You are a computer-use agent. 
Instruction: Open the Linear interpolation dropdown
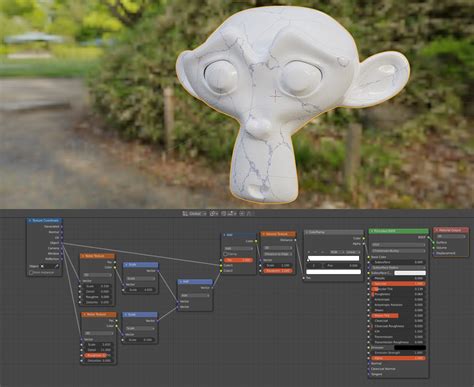coord(353,252)
